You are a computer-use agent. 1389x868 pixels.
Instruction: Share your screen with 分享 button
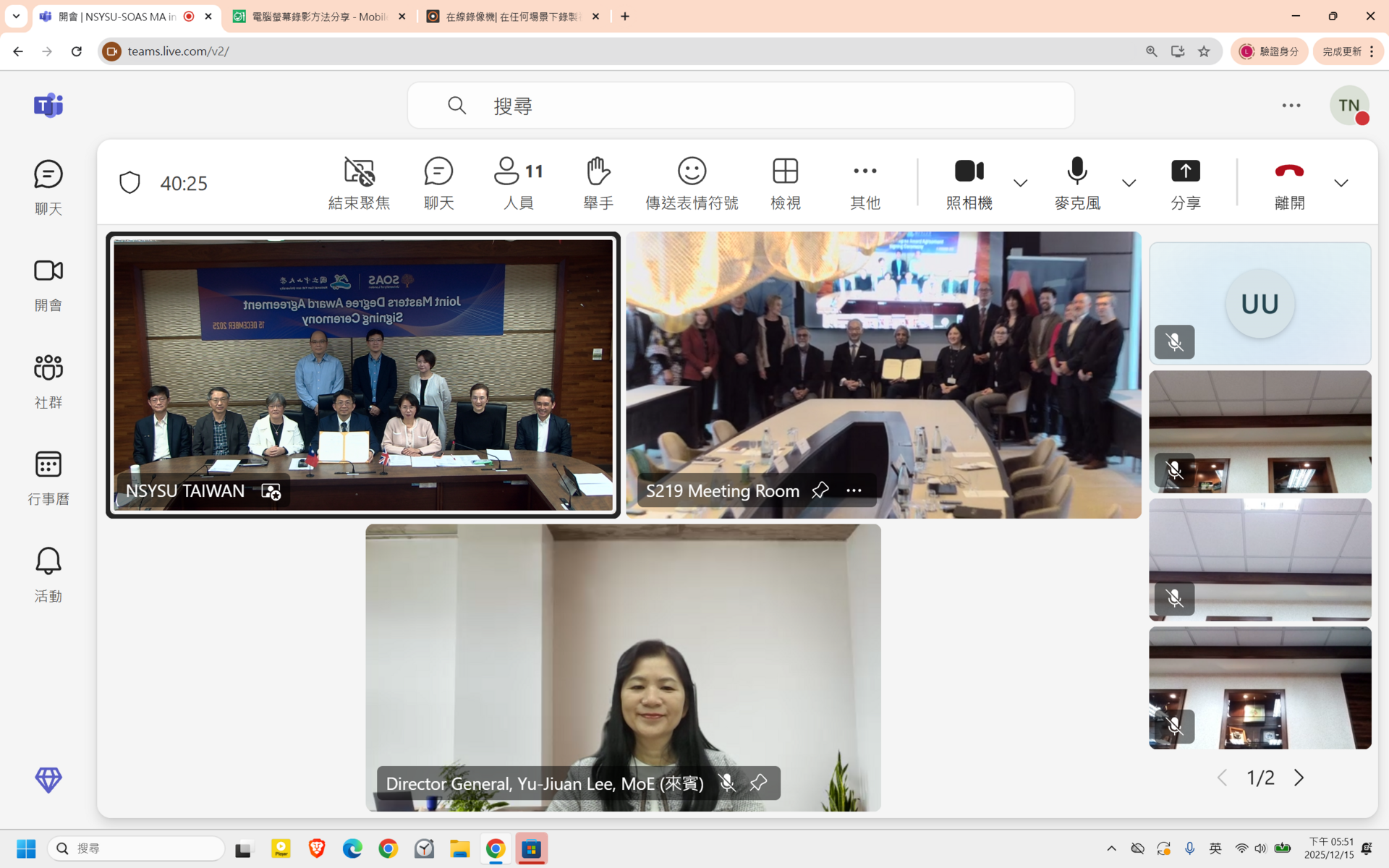[x=1185, y=182]
